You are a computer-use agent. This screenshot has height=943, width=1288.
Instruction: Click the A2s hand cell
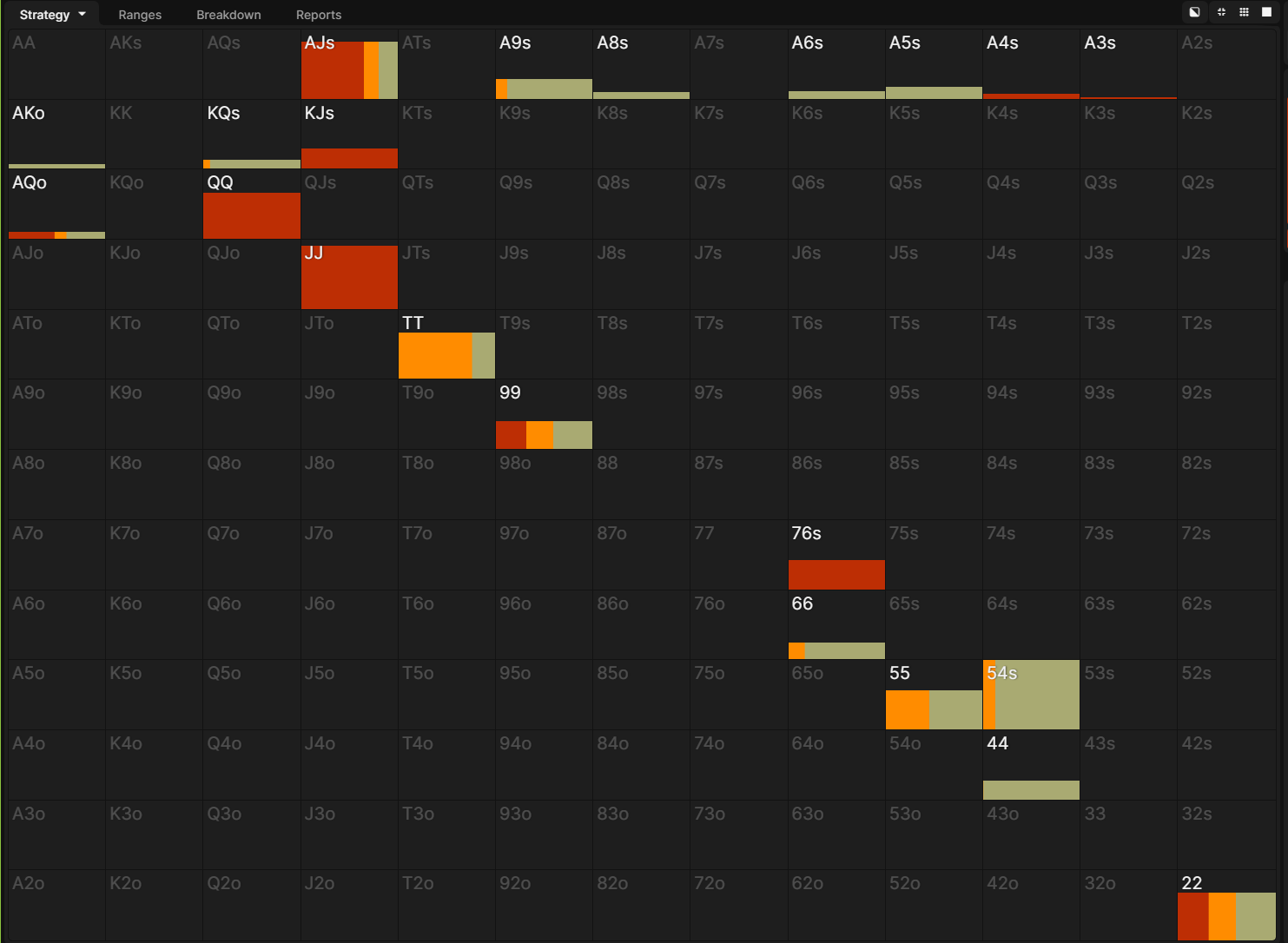pyautogui.click(x=1226, y=64)
